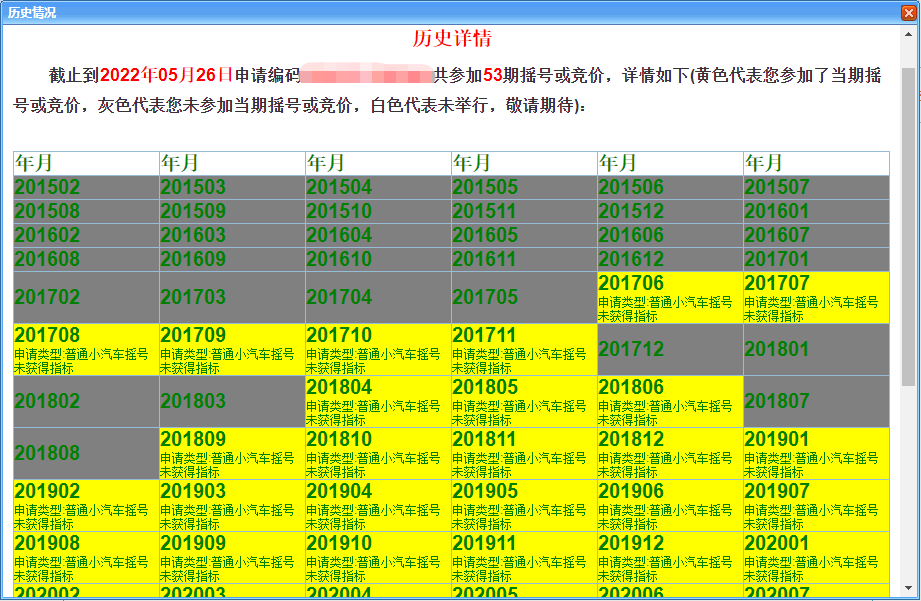Click the red 历史详情 heading
Screen dimensions: 921x601
452,39
